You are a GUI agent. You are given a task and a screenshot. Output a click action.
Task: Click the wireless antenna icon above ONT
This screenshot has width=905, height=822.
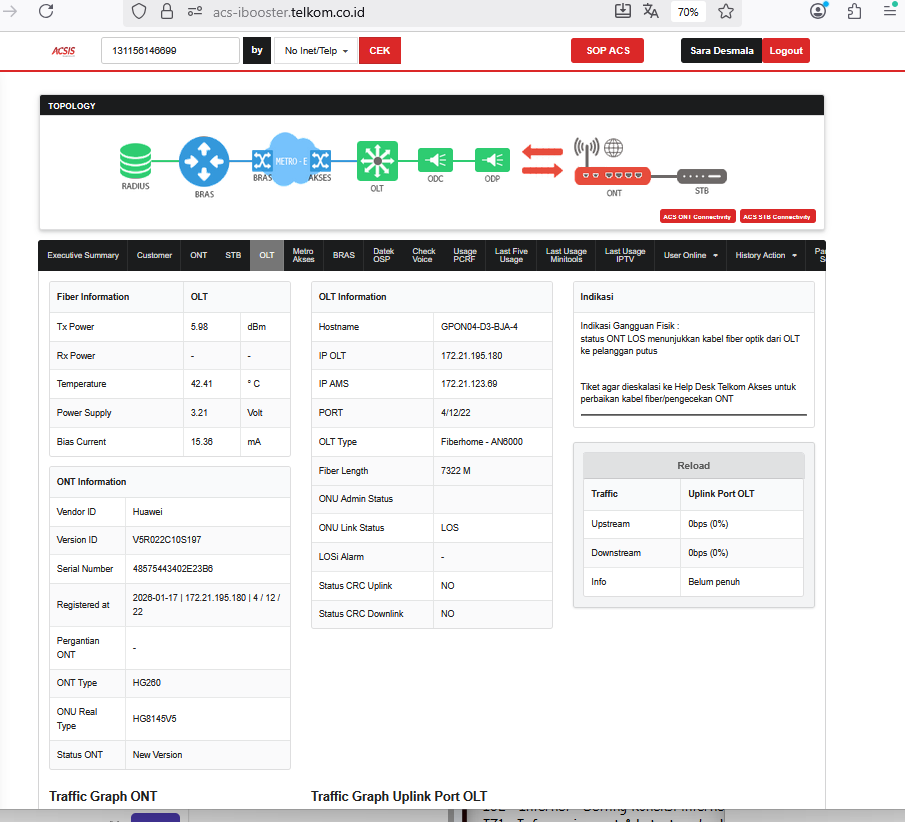tap(586, 151)
